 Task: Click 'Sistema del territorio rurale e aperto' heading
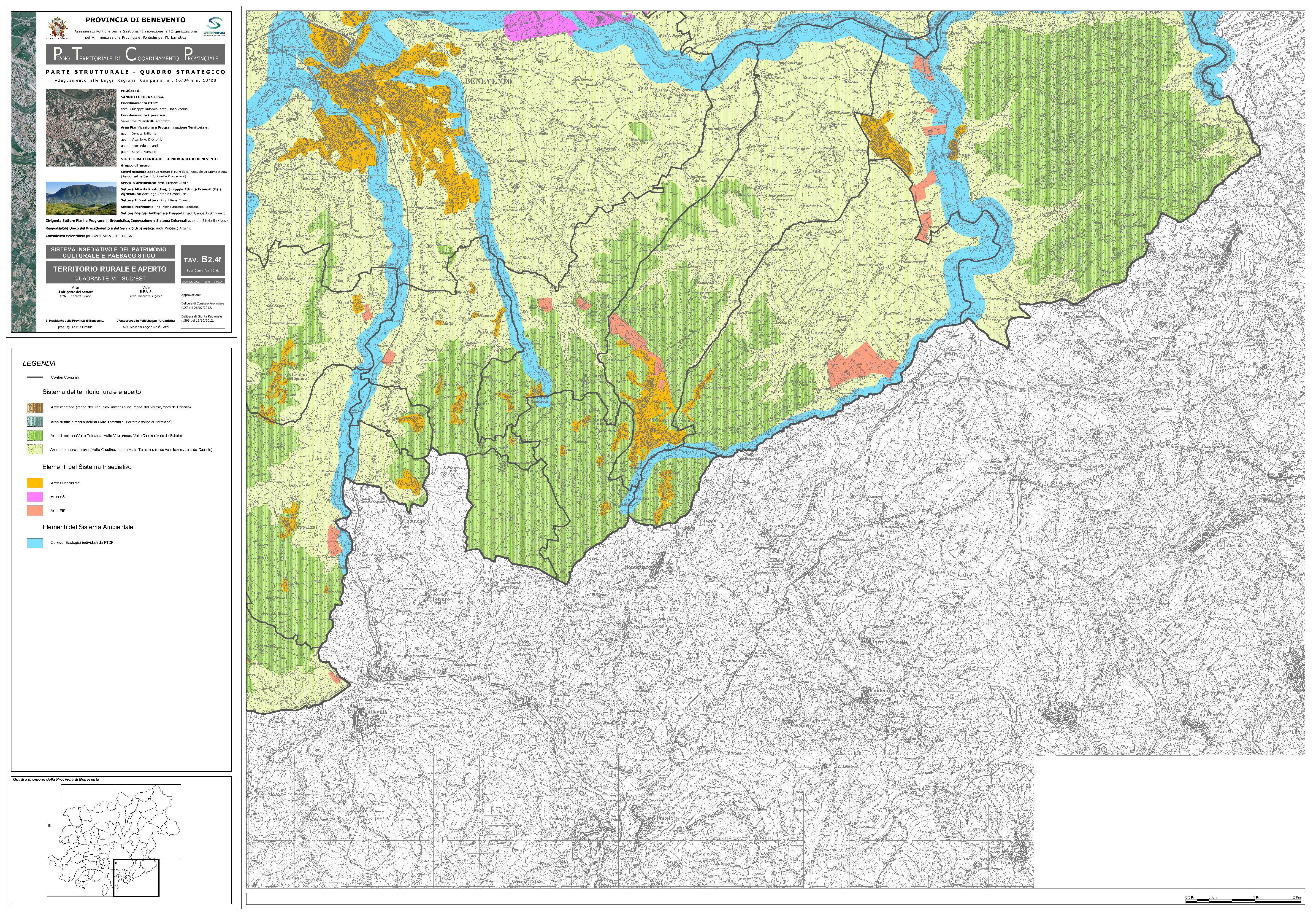click(x=92, y=392)
